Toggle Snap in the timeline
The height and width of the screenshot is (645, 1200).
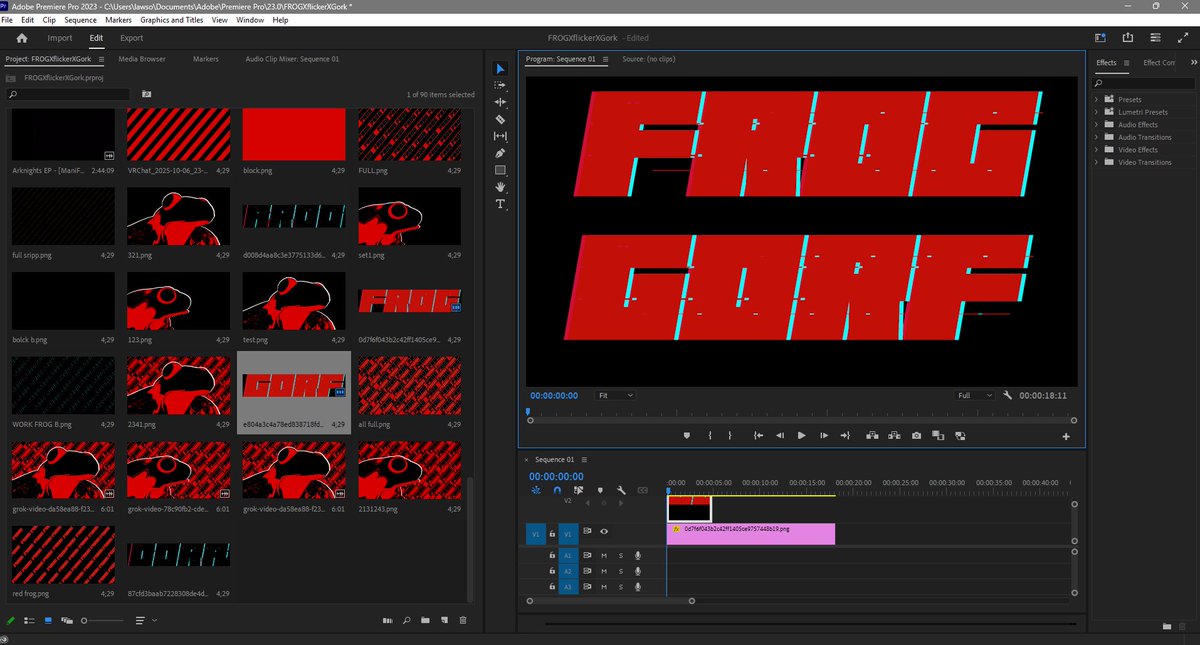(x=557, y=491)
